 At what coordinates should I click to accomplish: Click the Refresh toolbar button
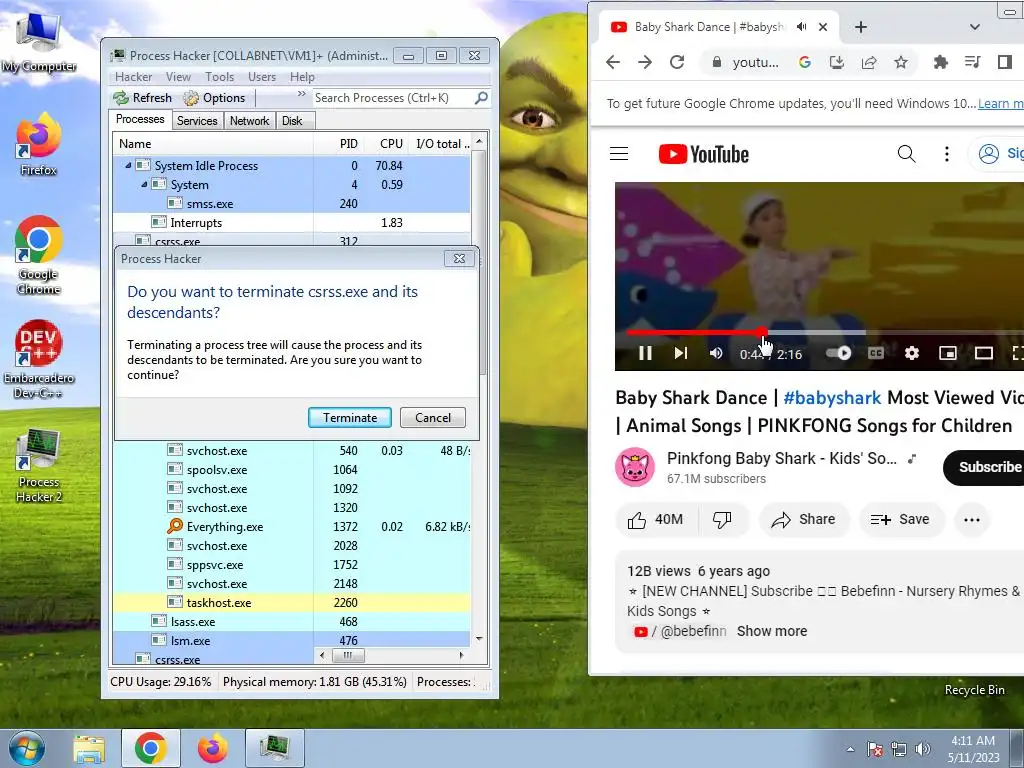(x=143, y=98)
